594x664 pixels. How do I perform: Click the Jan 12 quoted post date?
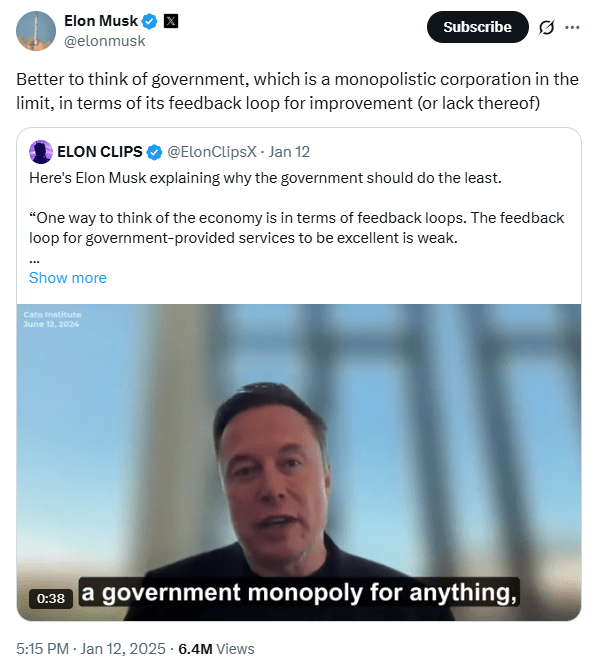[x=289, y=152]
